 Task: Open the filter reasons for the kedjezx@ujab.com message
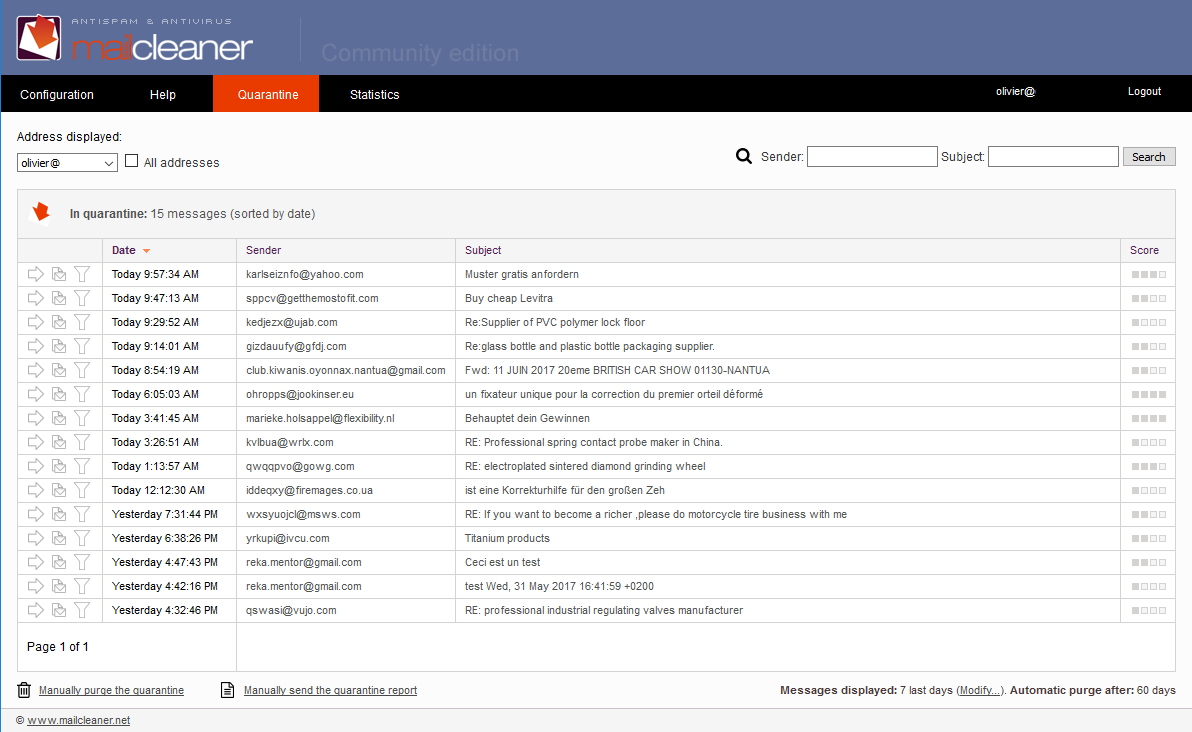(81, 322)
